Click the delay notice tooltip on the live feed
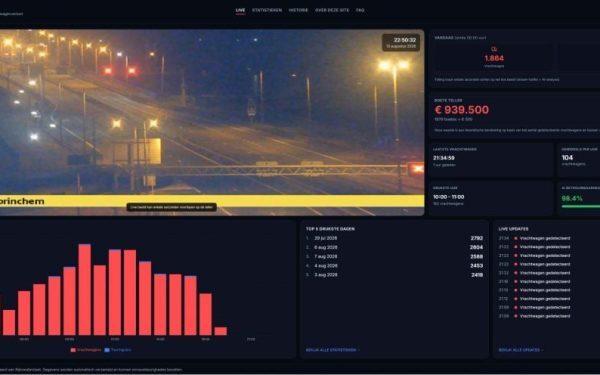This screenshot has width=600, height=375. click(x=172, y=207)
